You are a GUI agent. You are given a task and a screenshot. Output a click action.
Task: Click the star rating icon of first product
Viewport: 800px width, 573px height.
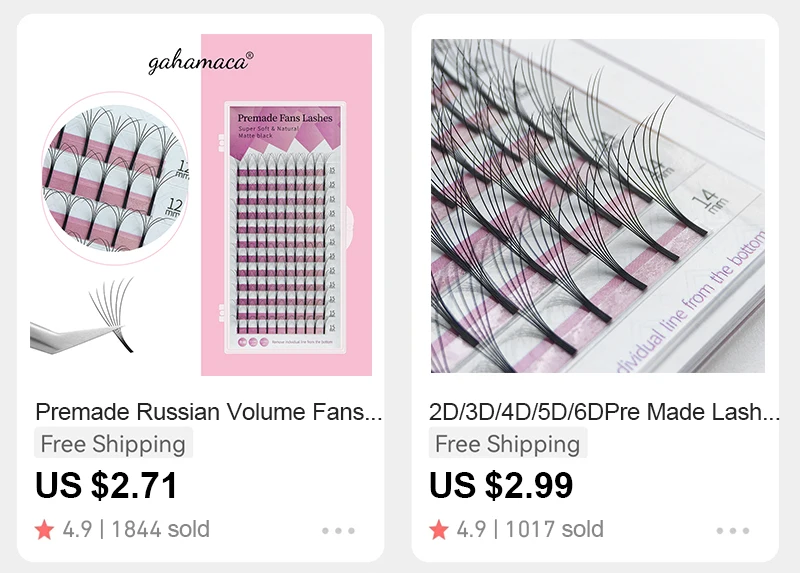click(x=44, y=530)
